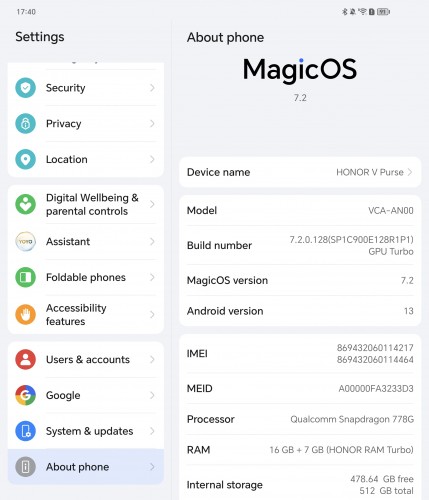This screenshot has height=500, width=429.
Task: Tap the Users & accounts icon
Action: click(x=25, y=359)
